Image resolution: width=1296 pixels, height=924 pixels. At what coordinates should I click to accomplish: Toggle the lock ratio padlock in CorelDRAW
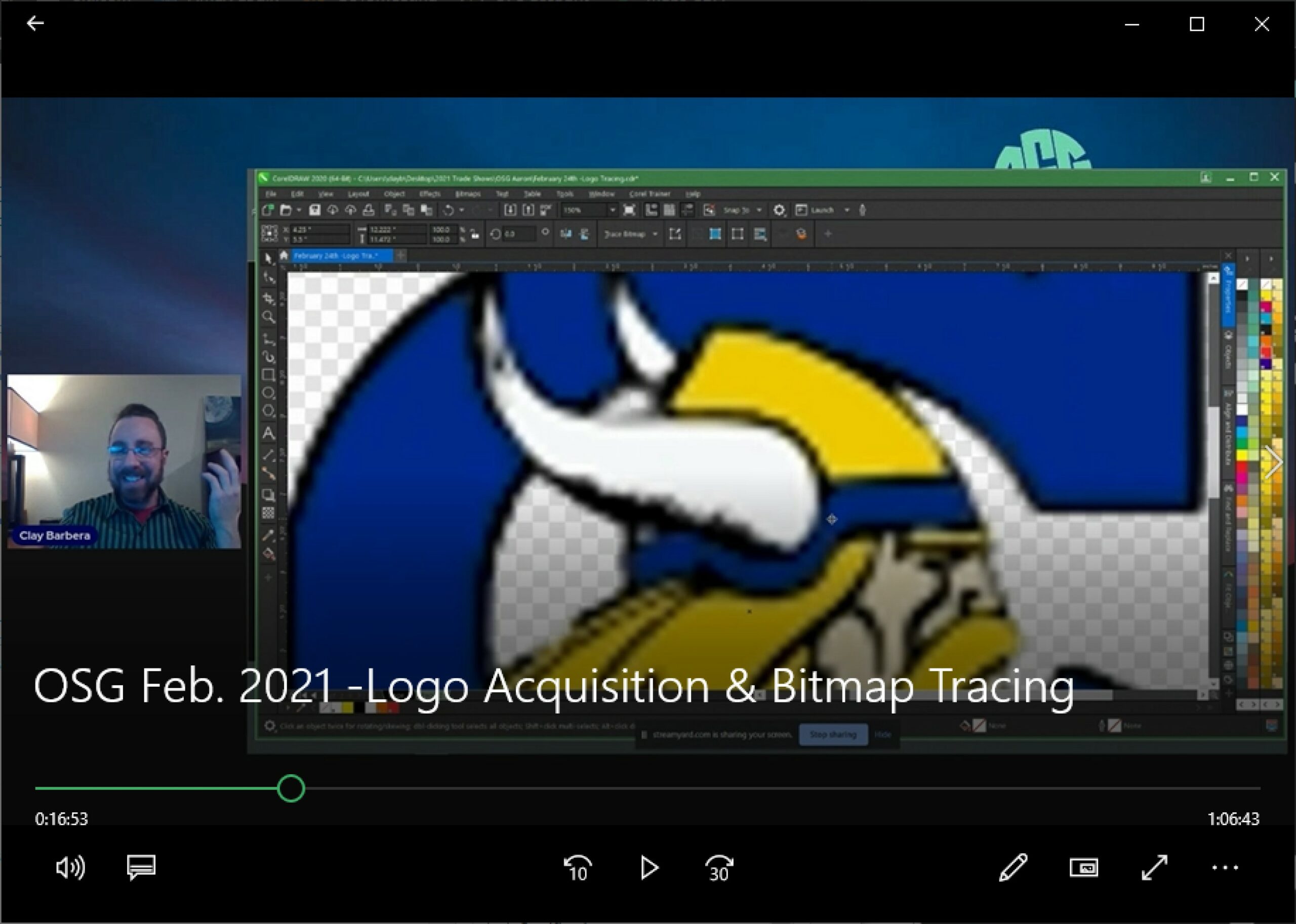(x=475, y=234)
